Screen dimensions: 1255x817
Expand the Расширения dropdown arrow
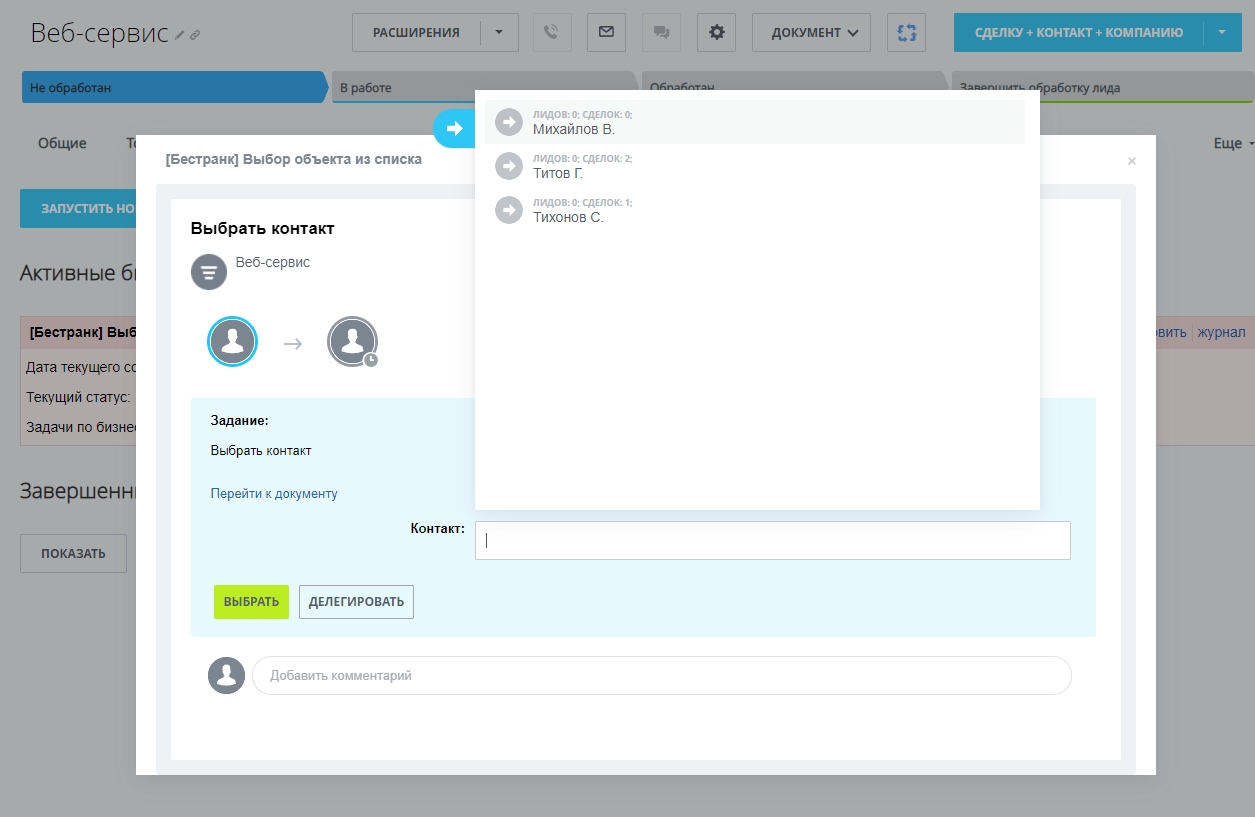click(499, 32)
